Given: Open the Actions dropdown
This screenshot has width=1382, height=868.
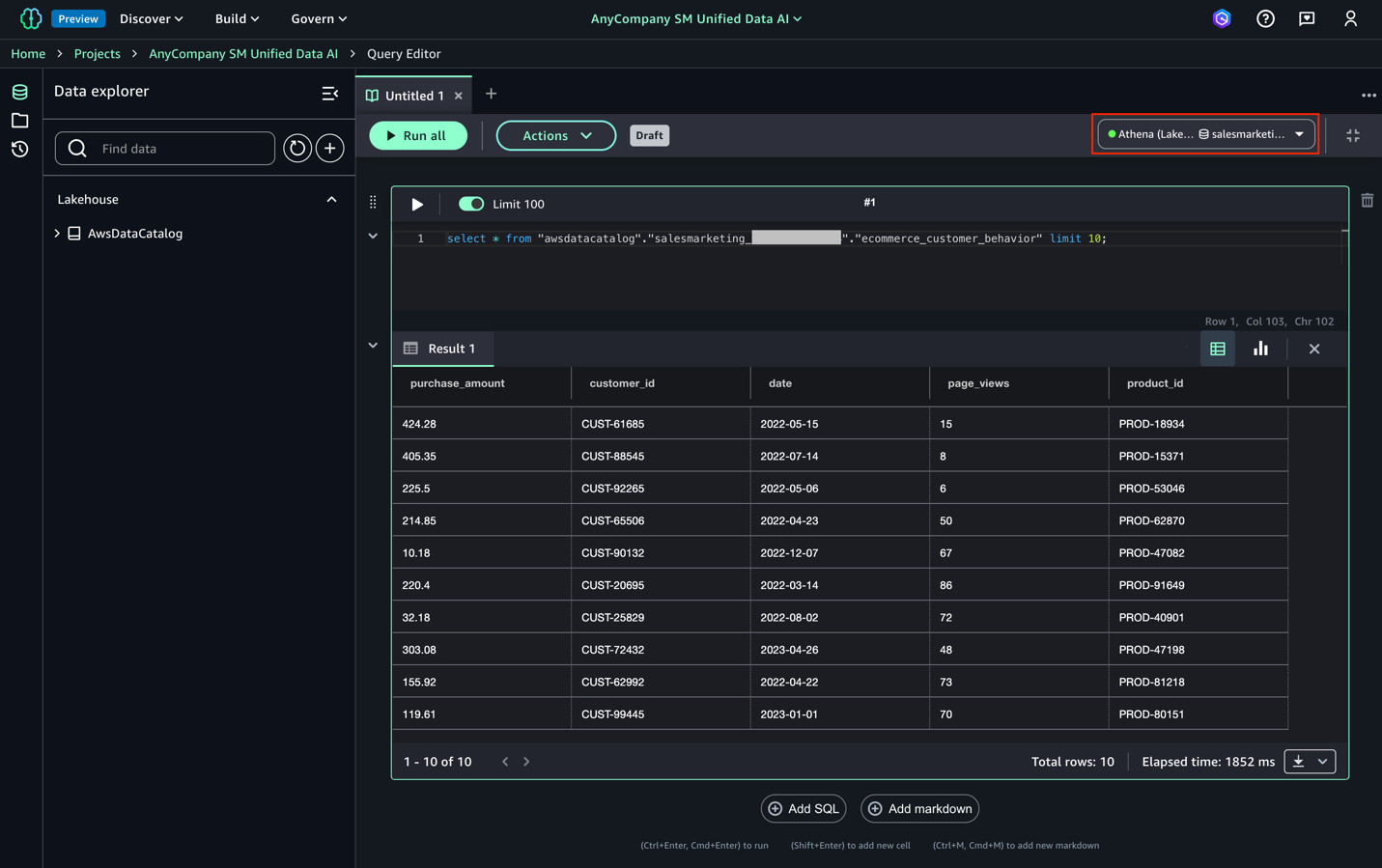Looking at the screenshot, I should 556,136.
